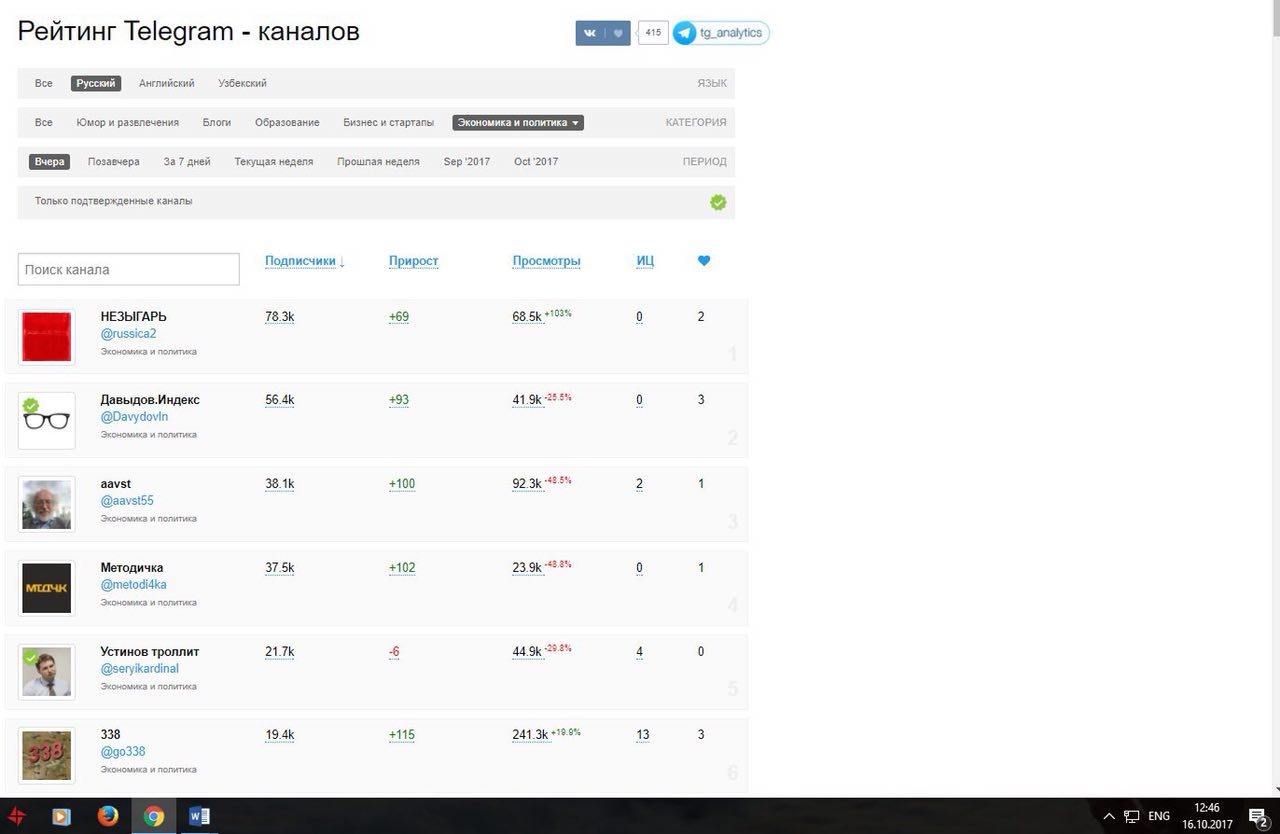
Task: Click the Только подтвержденные каналы label
Action: 114,201
